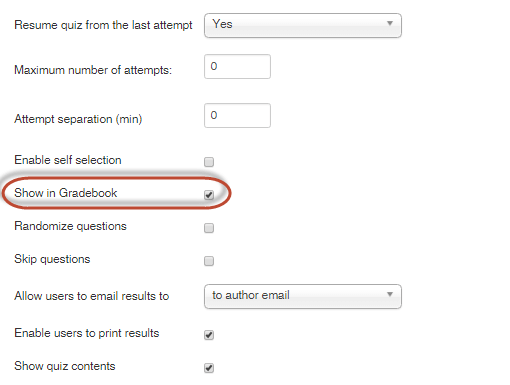Viewport: 510px width, 385px height.
Task: Tick the Randomize questions checkbox
Action: 209,228
